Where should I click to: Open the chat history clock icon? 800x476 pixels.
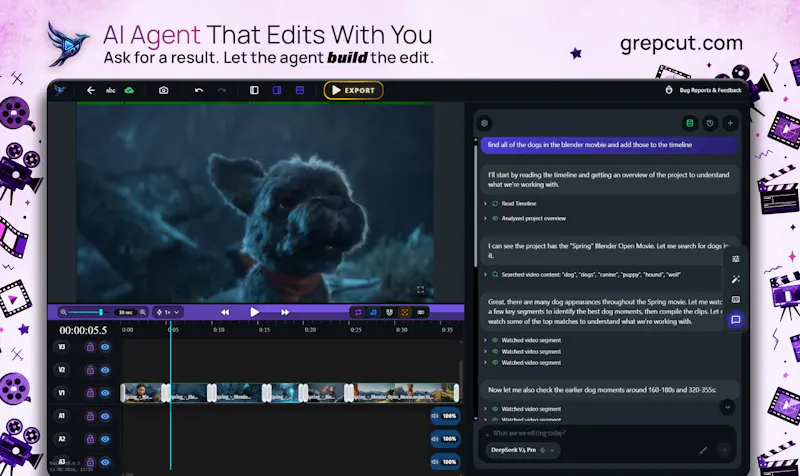pos(710,123)
